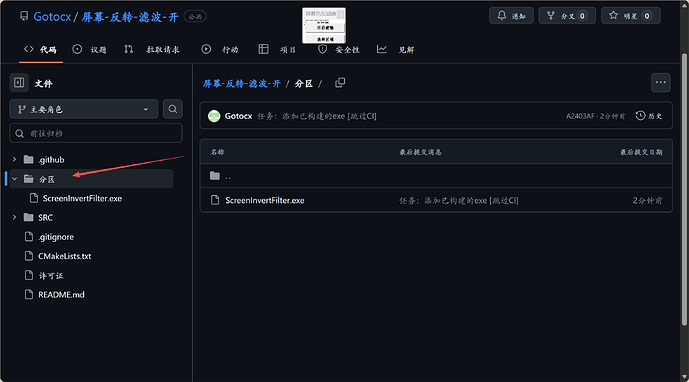Click the folder icon of the '..' row
The image size is (689, 382).
pyautogui.click(x=215, y=176)
